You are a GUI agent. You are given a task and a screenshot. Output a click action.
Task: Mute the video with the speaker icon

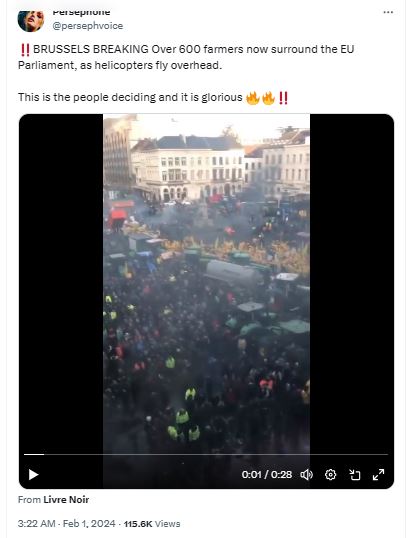[306, 475]
